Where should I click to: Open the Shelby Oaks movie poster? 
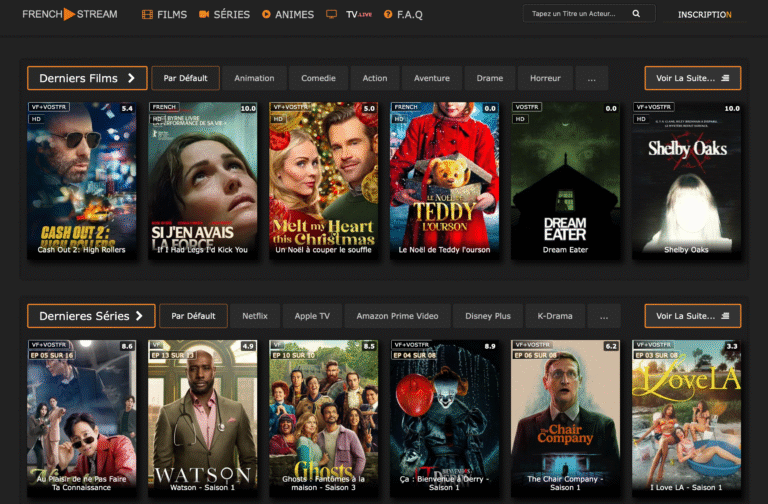tap(686, 180)
